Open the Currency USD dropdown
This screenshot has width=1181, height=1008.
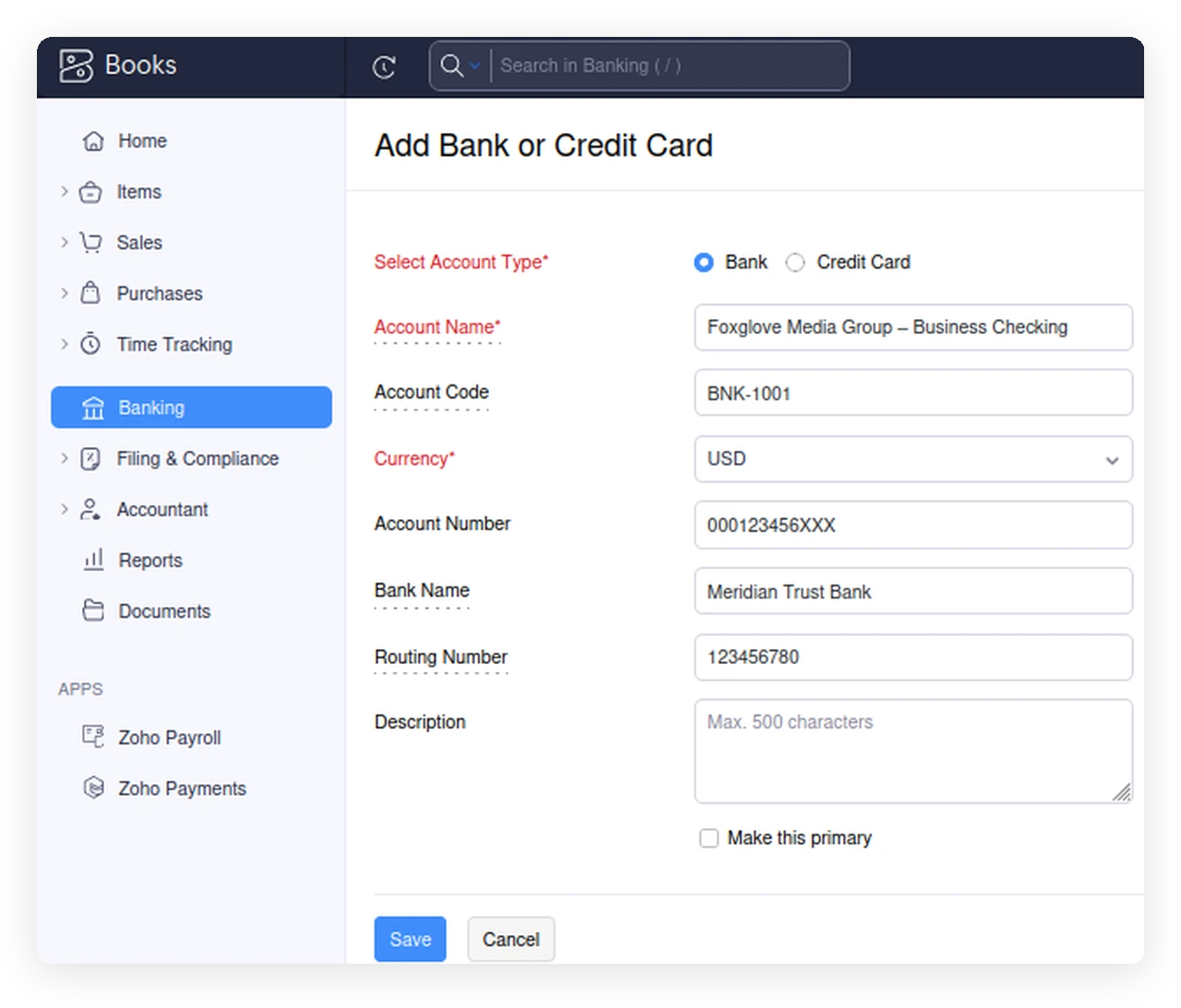coord(913,459)
